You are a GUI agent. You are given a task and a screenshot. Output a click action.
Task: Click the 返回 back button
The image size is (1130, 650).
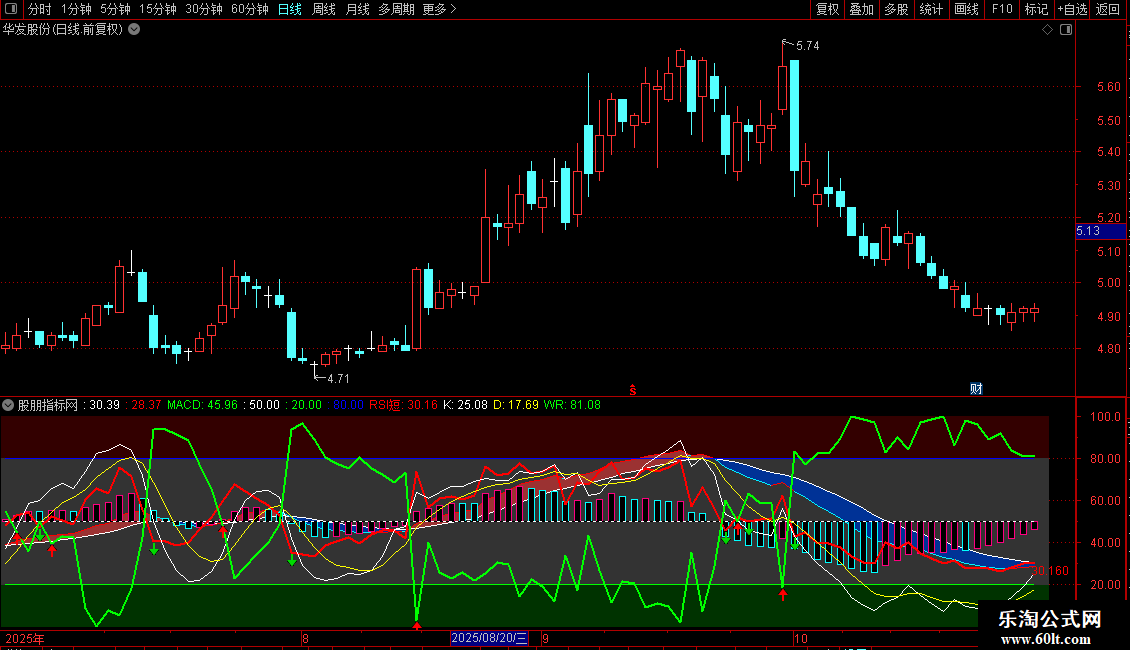1108,9
